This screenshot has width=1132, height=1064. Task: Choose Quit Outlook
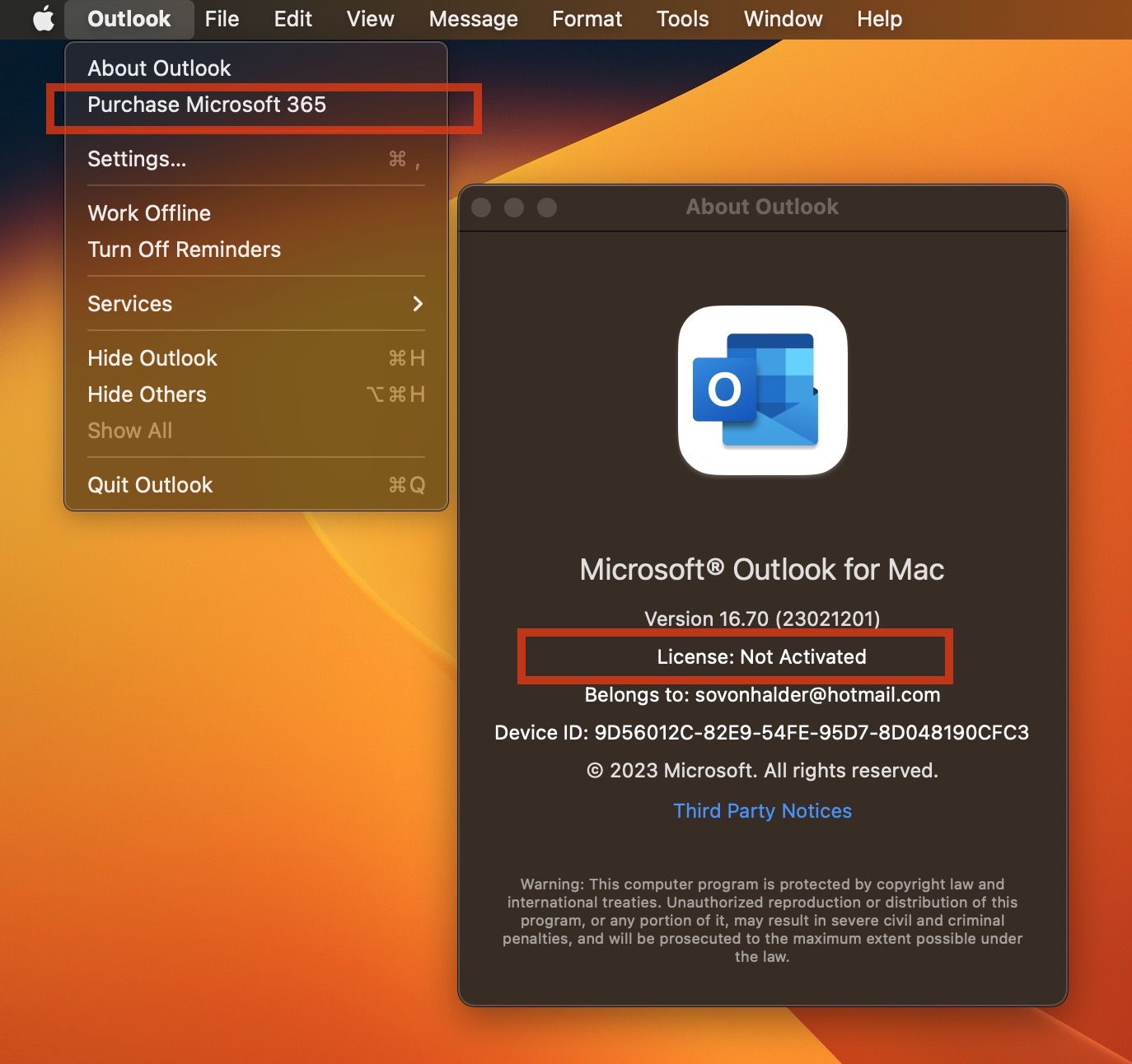[x=256, y=485]
